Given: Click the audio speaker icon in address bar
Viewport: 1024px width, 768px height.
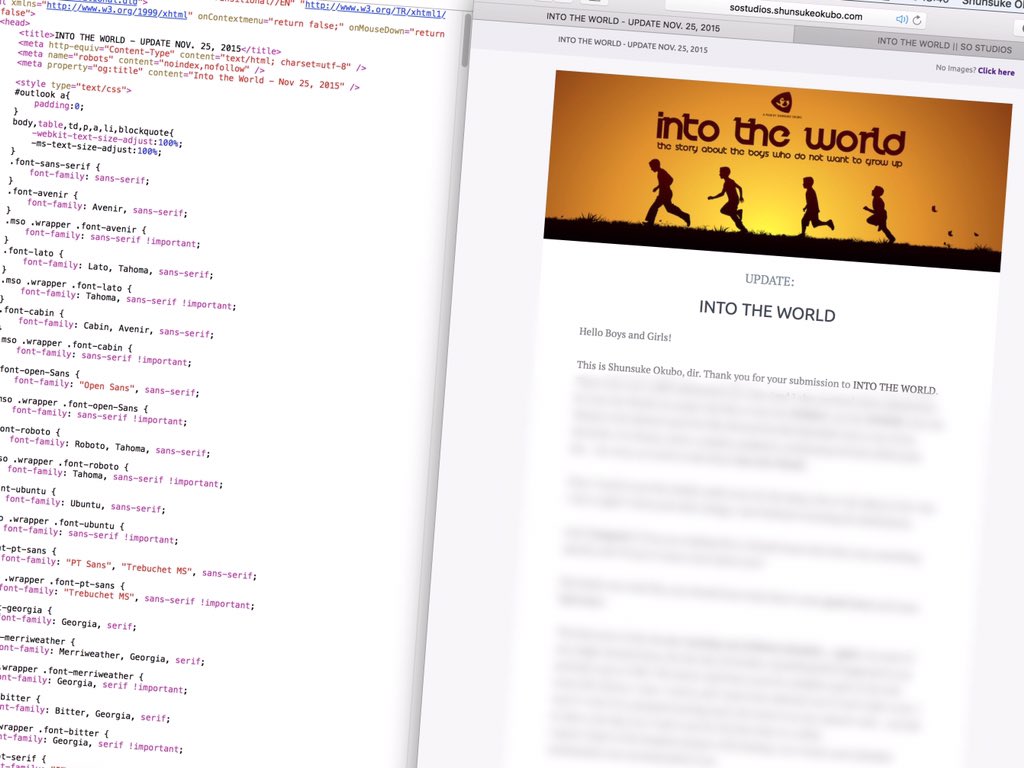Looking at the screenshot, I should point(902,19).
